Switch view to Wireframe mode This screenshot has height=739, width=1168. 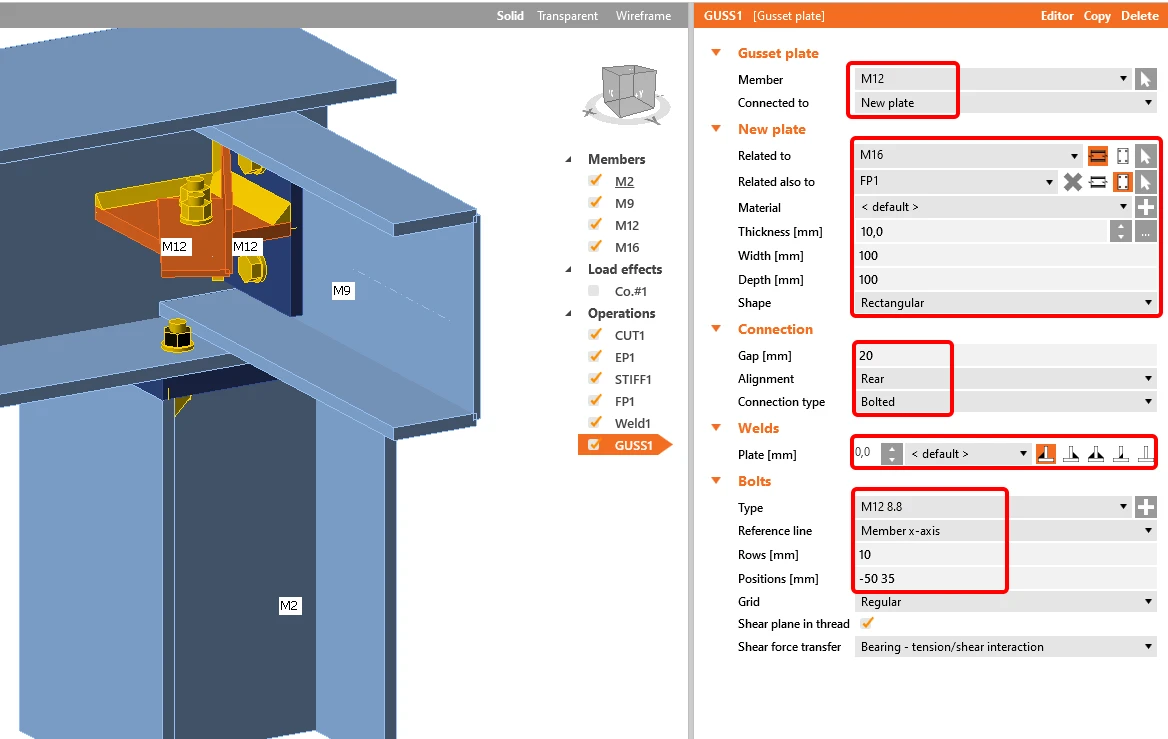pyautogui.click(x=643, y=16)
